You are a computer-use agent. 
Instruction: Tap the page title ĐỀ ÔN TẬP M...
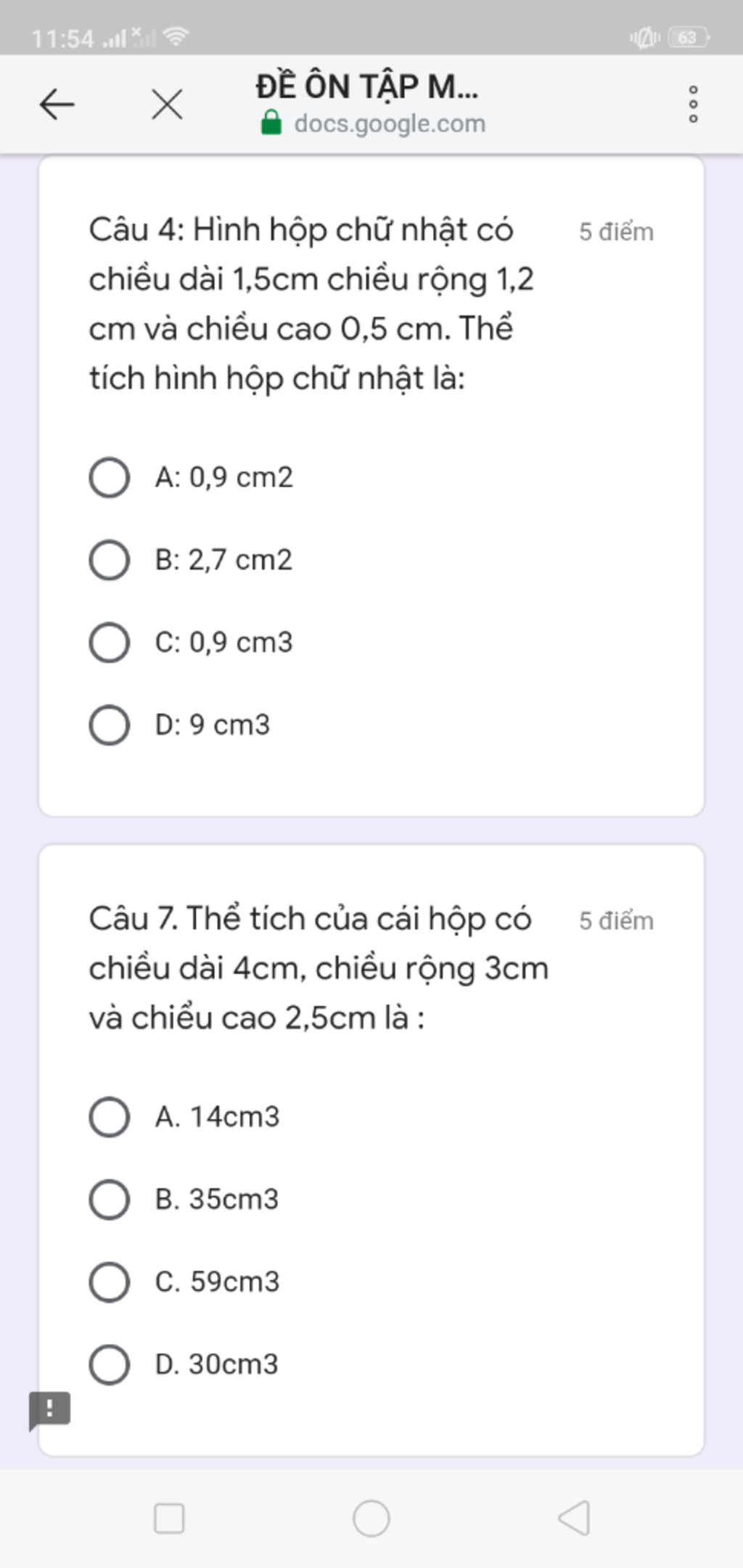pyautogui.click(x=367, y=86)
